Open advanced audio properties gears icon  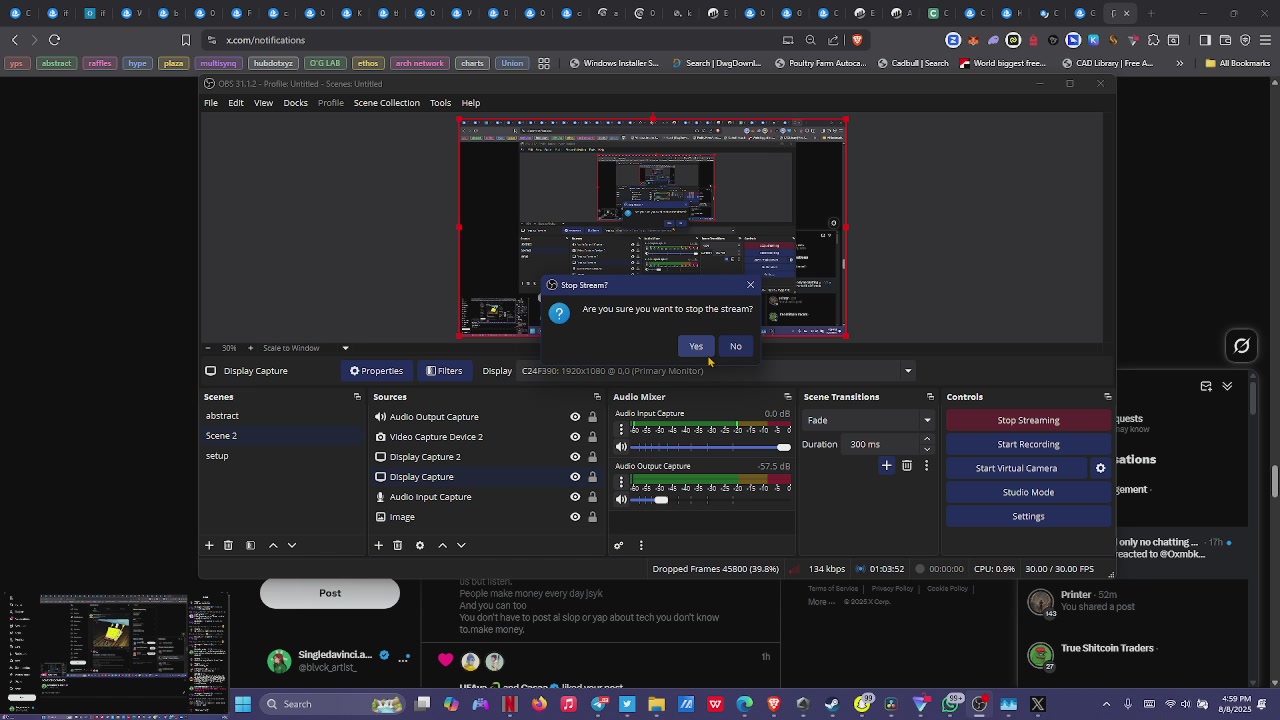(x=618, y=545)
